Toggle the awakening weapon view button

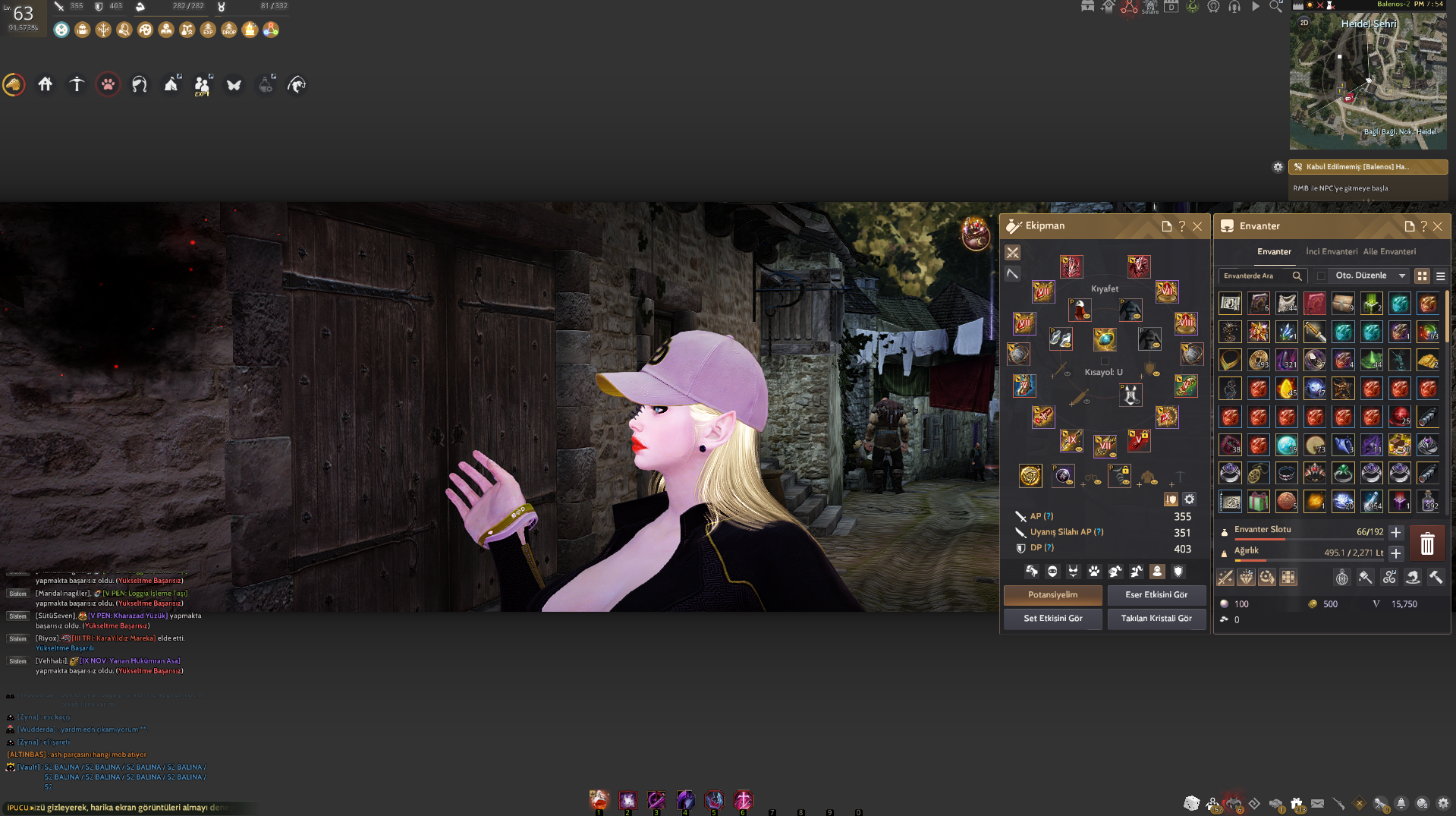(1013, 274)
